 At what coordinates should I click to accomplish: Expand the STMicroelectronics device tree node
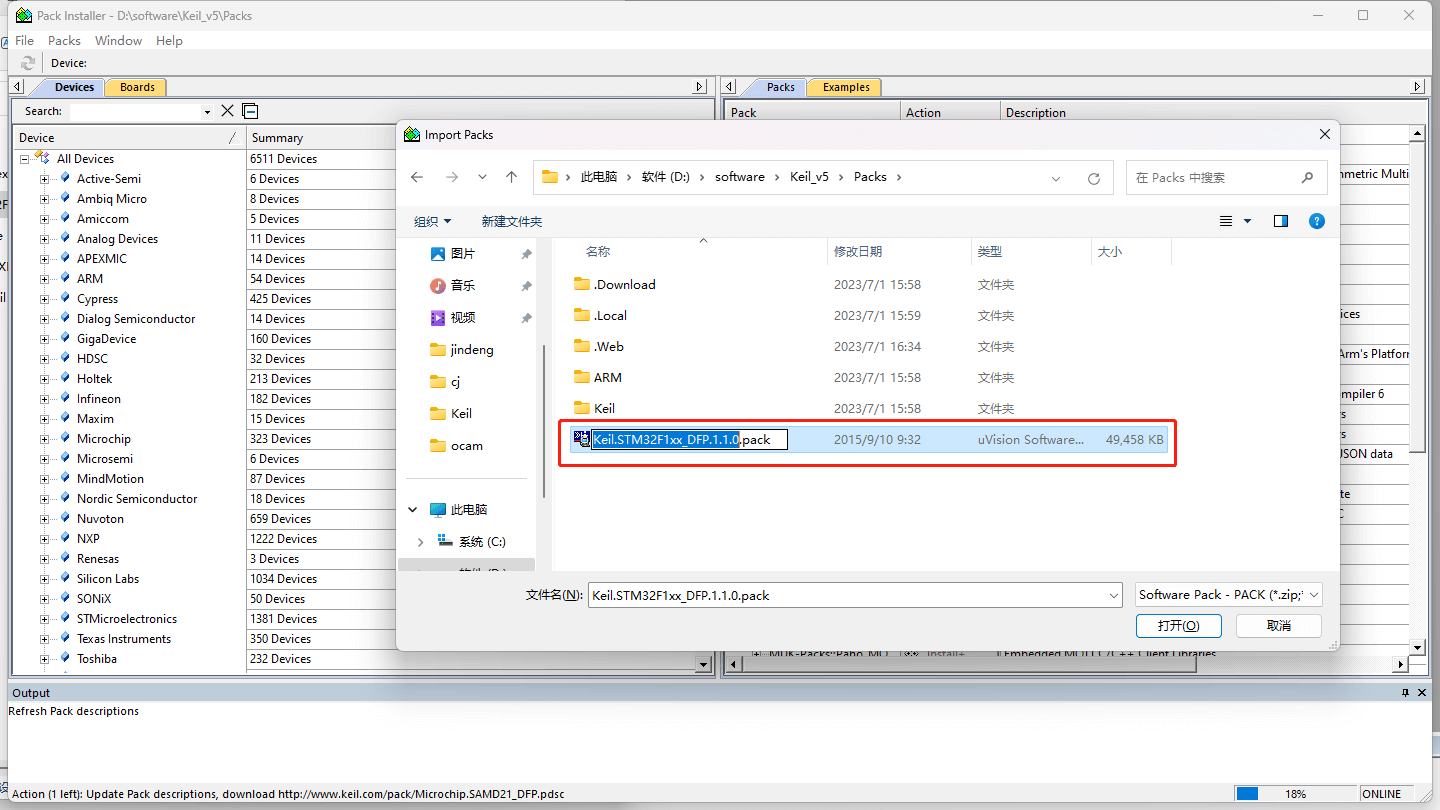pos(44,619)
